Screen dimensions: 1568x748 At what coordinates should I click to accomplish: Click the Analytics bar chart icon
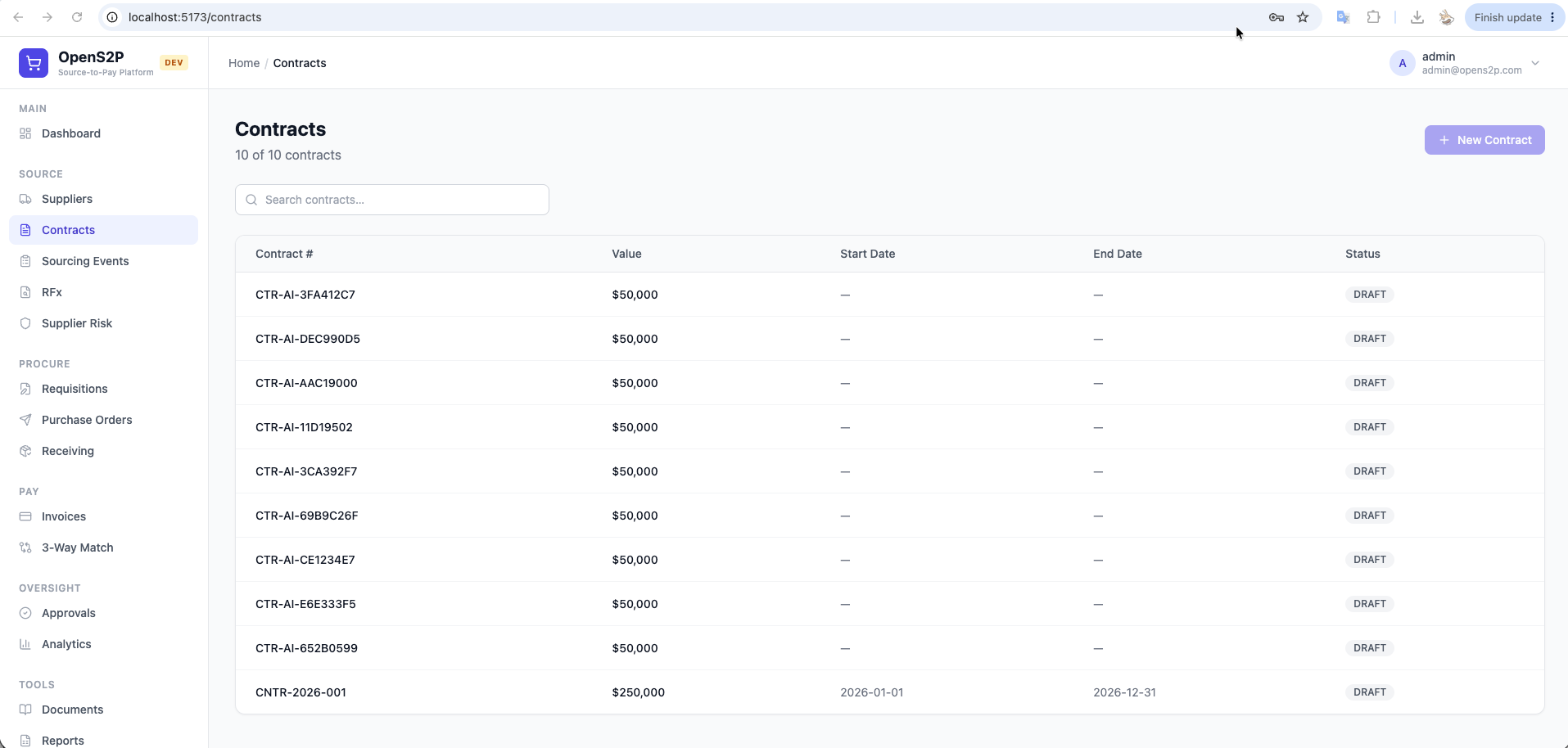[x=25, y=644]
